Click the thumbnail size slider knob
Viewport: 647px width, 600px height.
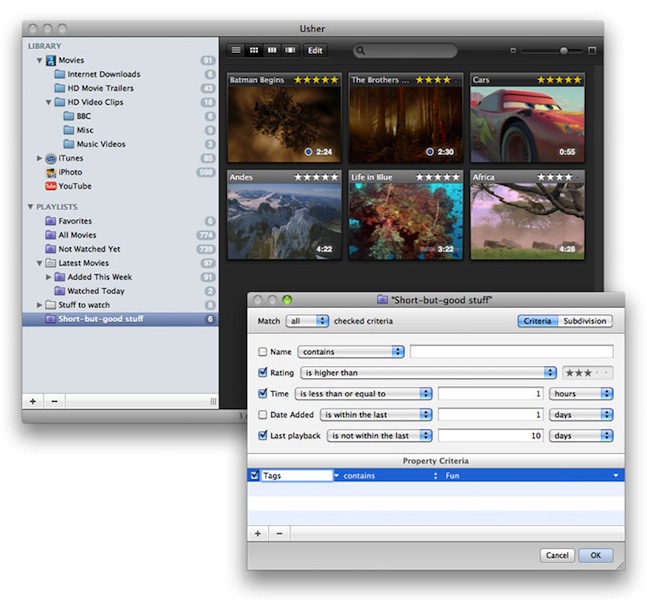coord(564,50)
